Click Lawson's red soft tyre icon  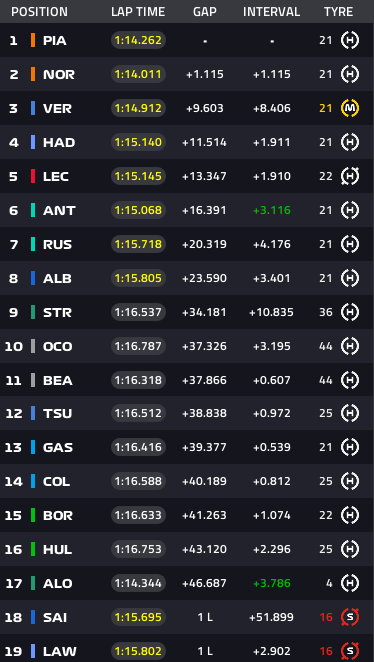click(350, 651)
